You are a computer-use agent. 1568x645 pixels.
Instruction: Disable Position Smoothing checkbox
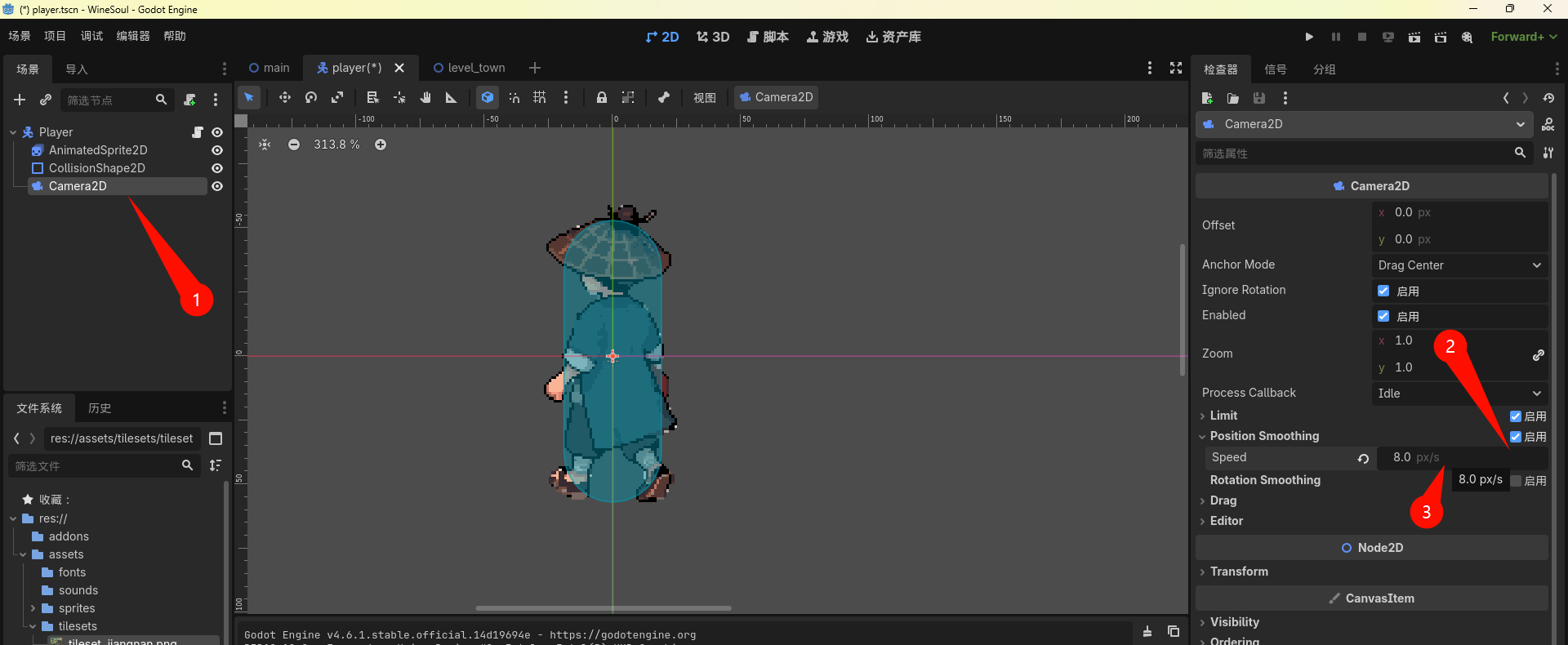tap(1516, 437)
